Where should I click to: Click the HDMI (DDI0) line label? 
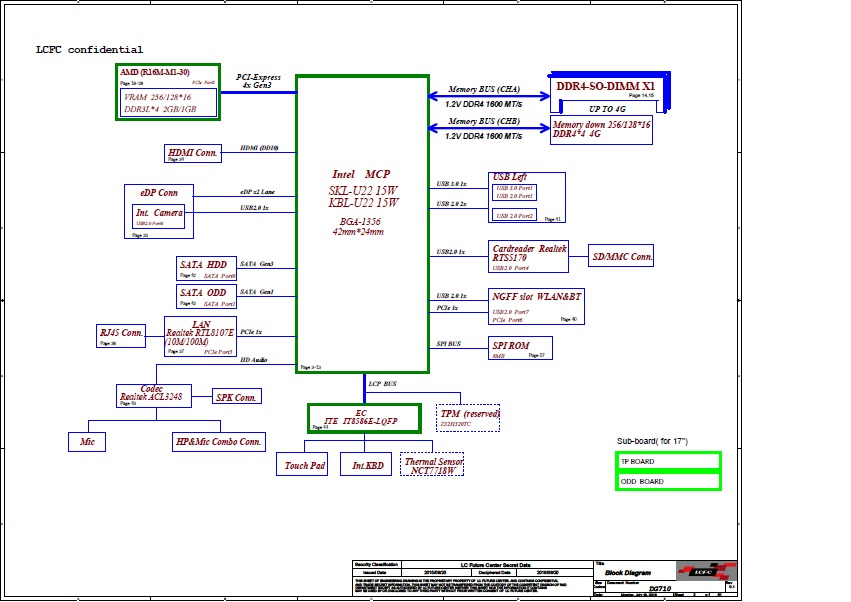(x=259, y=148)
